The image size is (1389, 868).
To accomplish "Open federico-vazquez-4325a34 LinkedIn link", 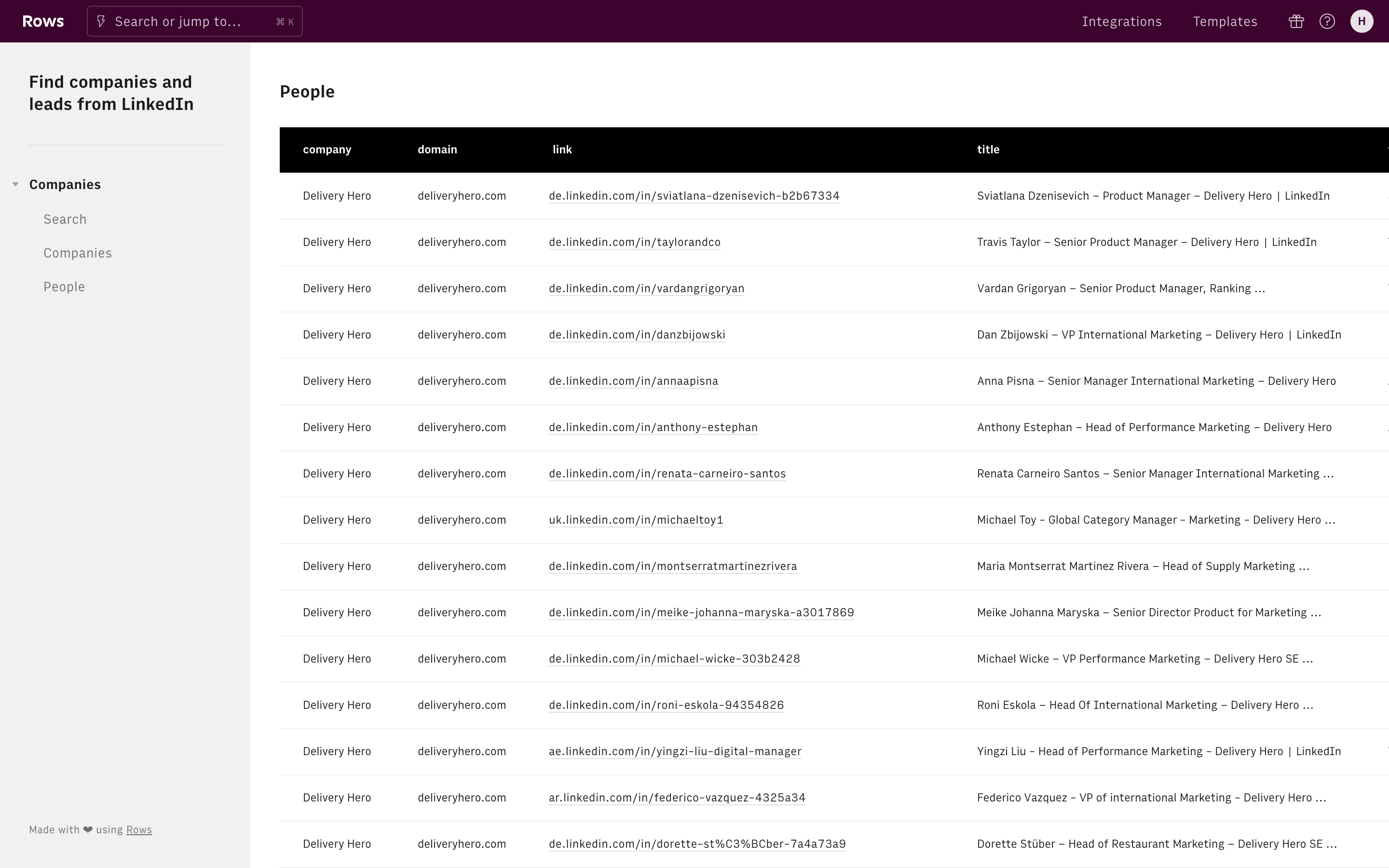I will pos(677,798).
